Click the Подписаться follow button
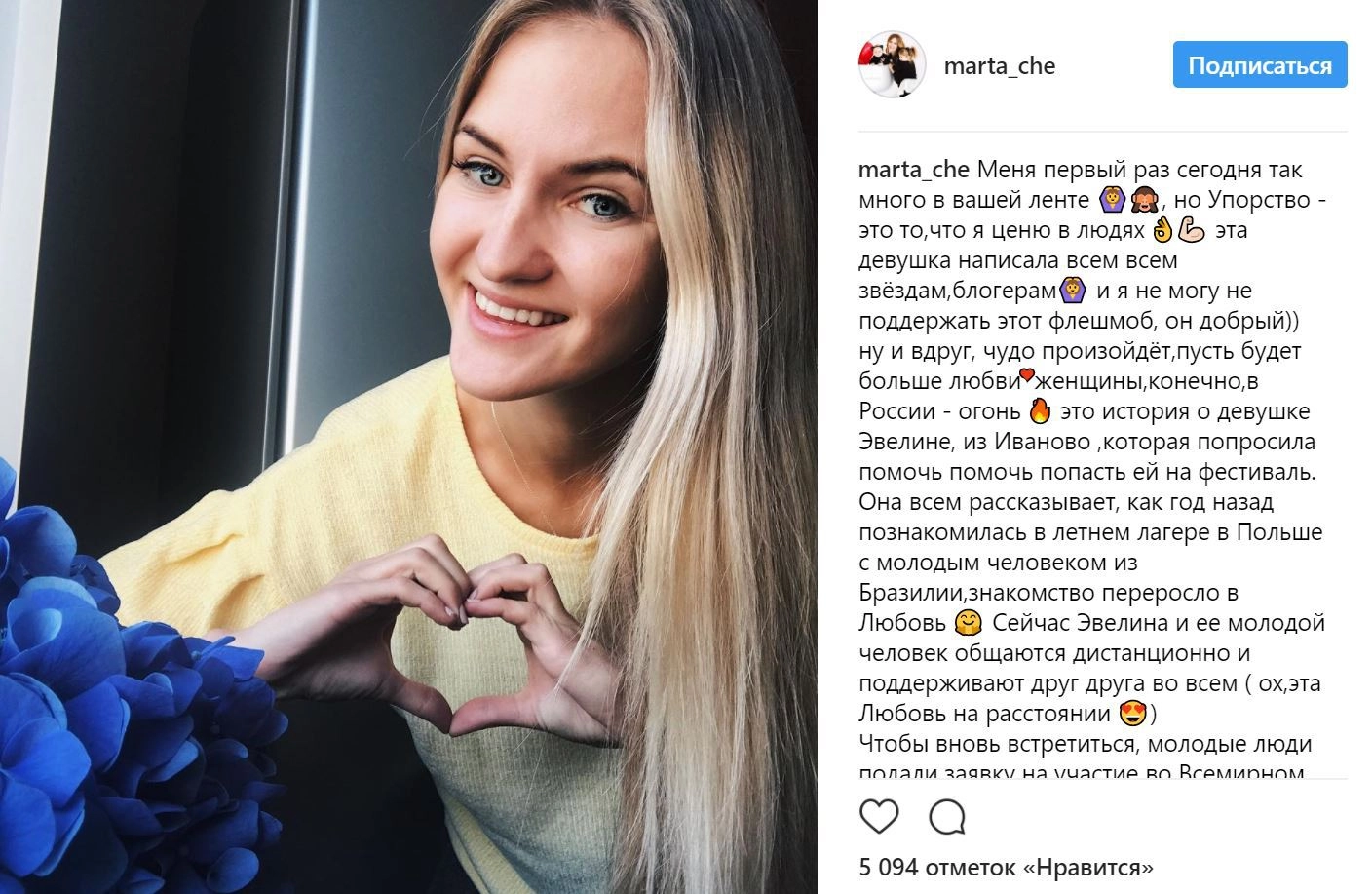 coord(1260,65)
